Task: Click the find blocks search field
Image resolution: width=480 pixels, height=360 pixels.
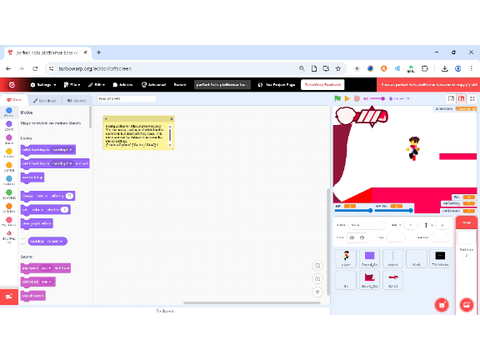Action: pyautogui.click(x=126, y=99)
